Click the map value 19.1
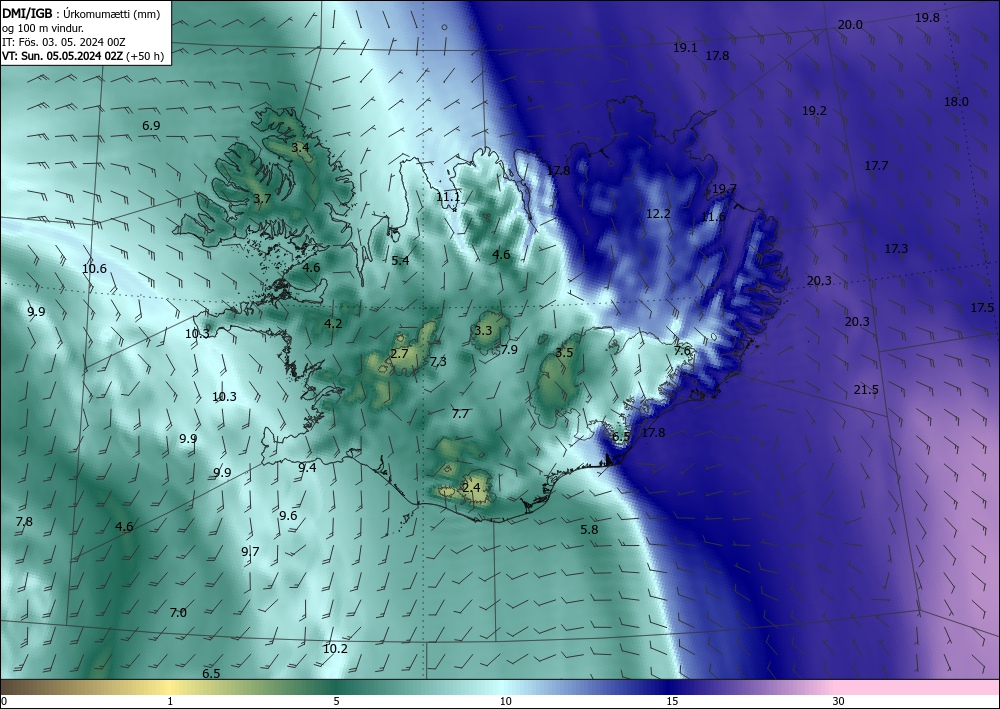1000x709 pixels. point(685,47)
